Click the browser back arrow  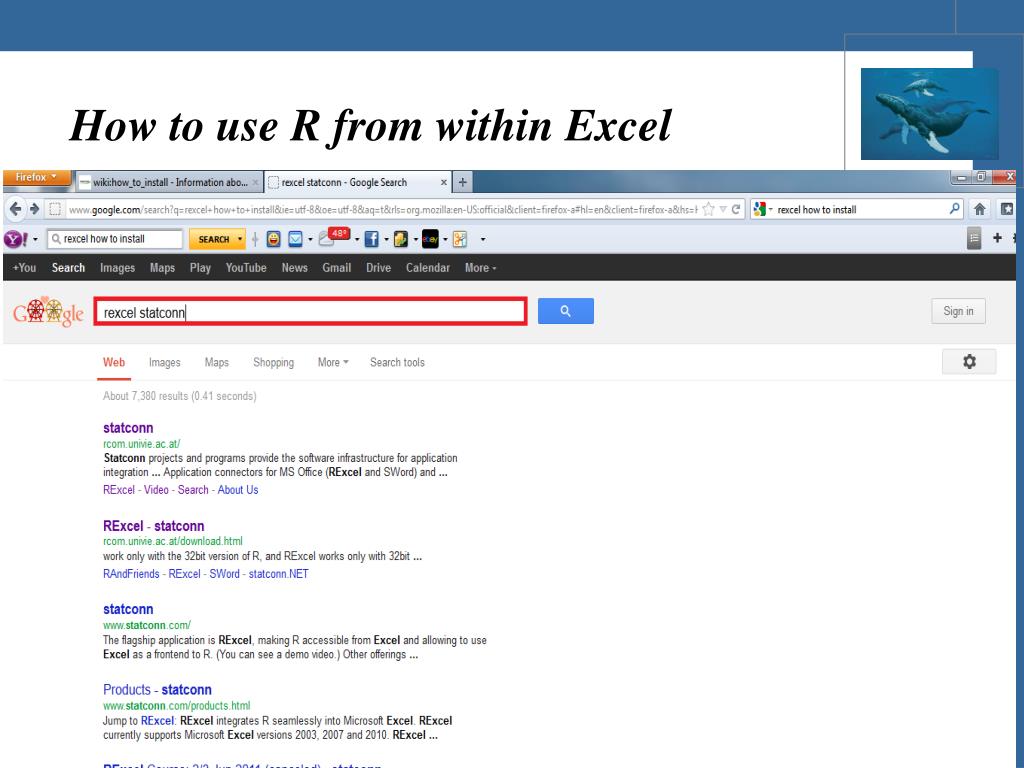[x=12, y=210]
